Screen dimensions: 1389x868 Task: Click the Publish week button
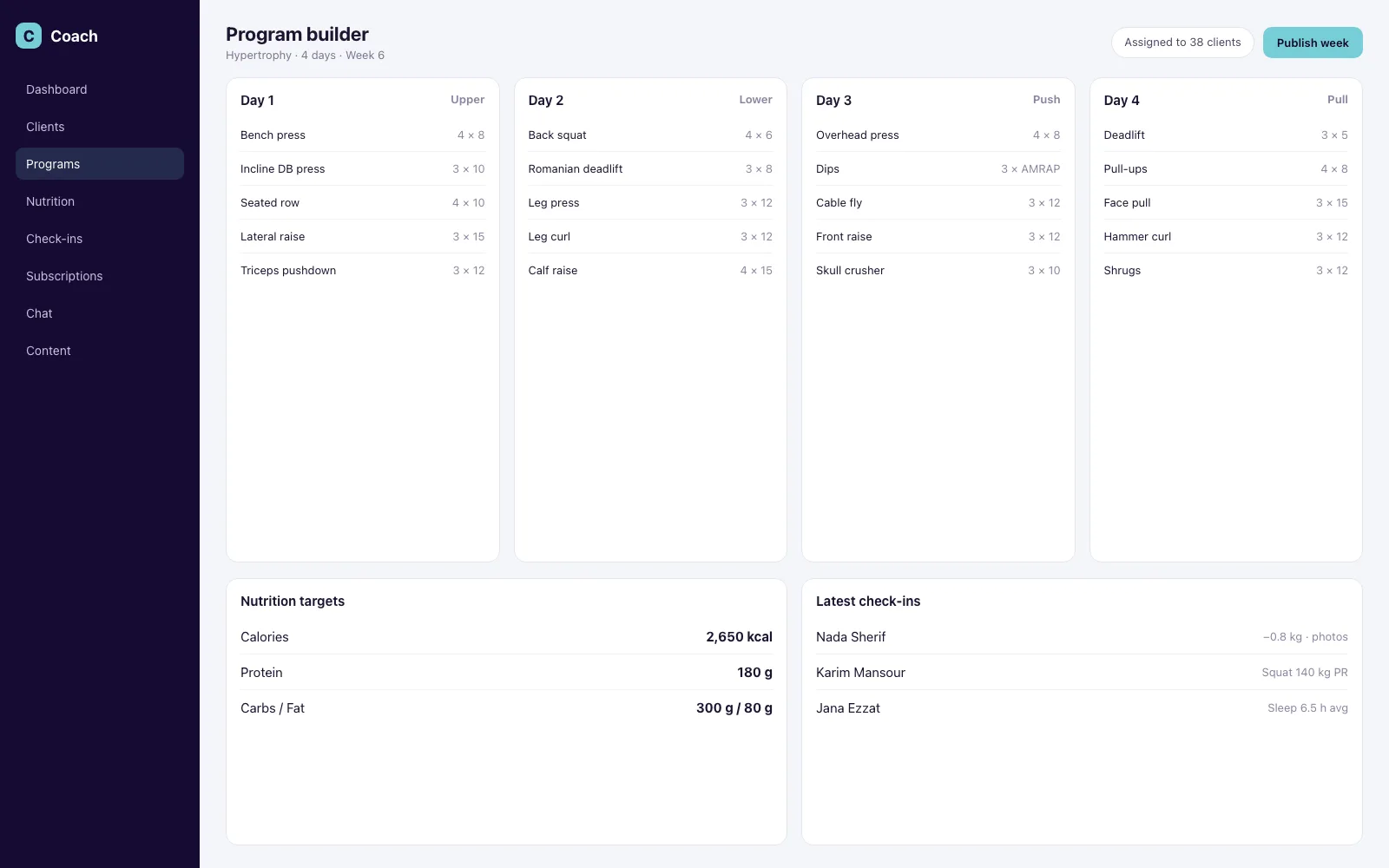[x=1313, y=43]
